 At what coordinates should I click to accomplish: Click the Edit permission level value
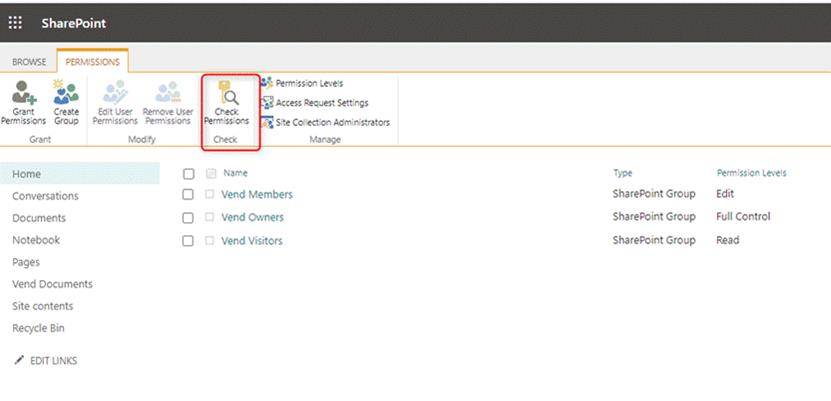click(x=725, y=194)
